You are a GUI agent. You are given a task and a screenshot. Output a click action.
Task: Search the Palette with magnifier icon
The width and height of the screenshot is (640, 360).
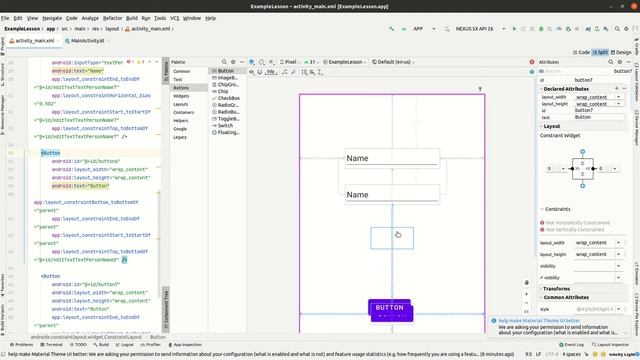(224, 62)
